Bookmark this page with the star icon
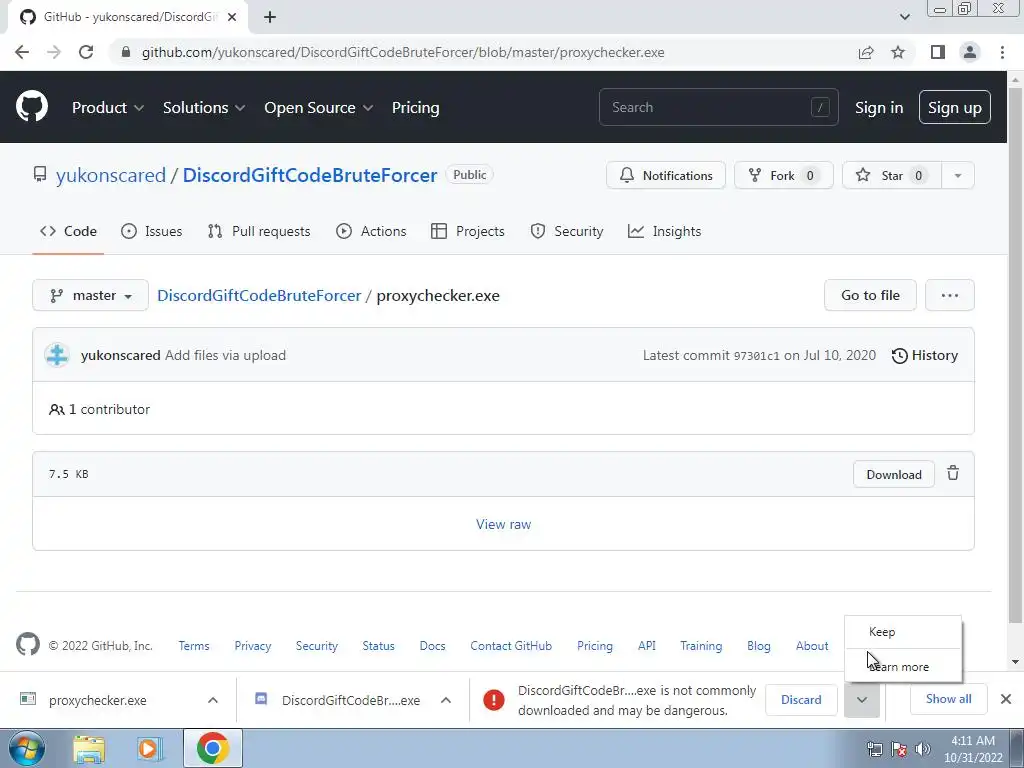This screenshot has width=1024, height=768. click(898, 52)
